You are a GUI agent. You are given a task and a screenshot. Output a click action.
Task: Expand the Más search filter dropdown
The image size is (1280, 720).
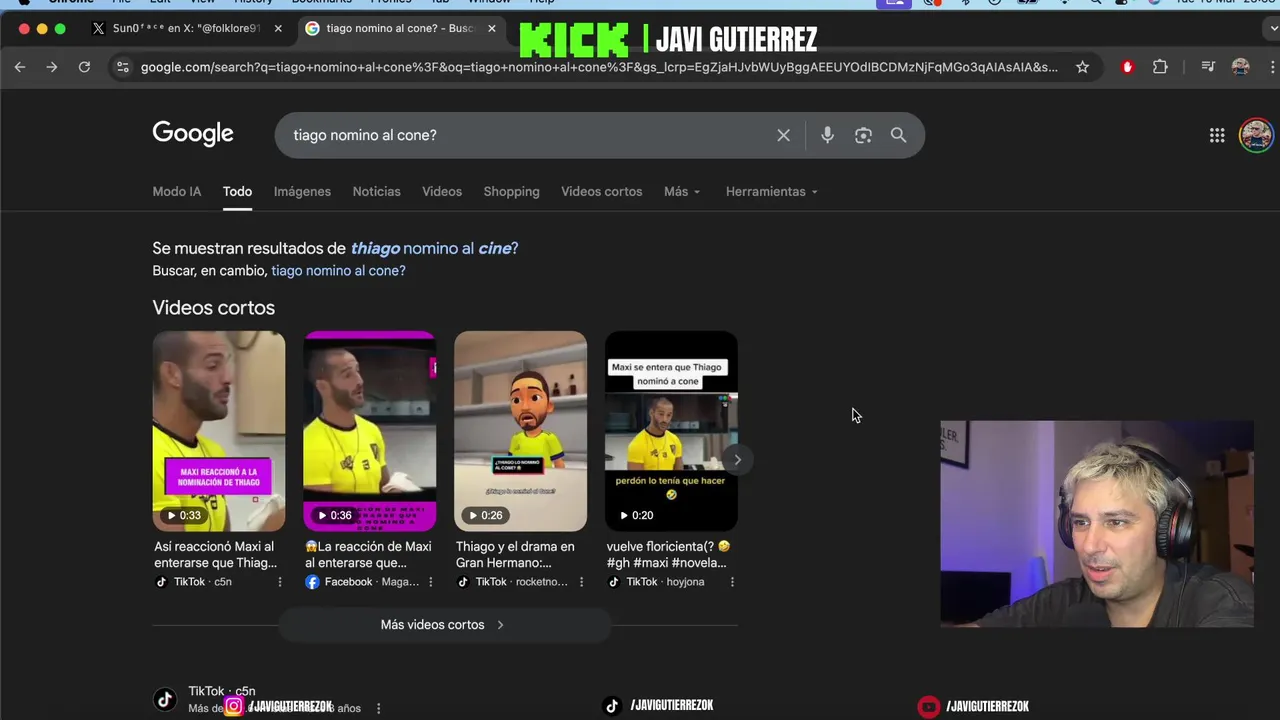pyautogui.click(x=682, y=191)
